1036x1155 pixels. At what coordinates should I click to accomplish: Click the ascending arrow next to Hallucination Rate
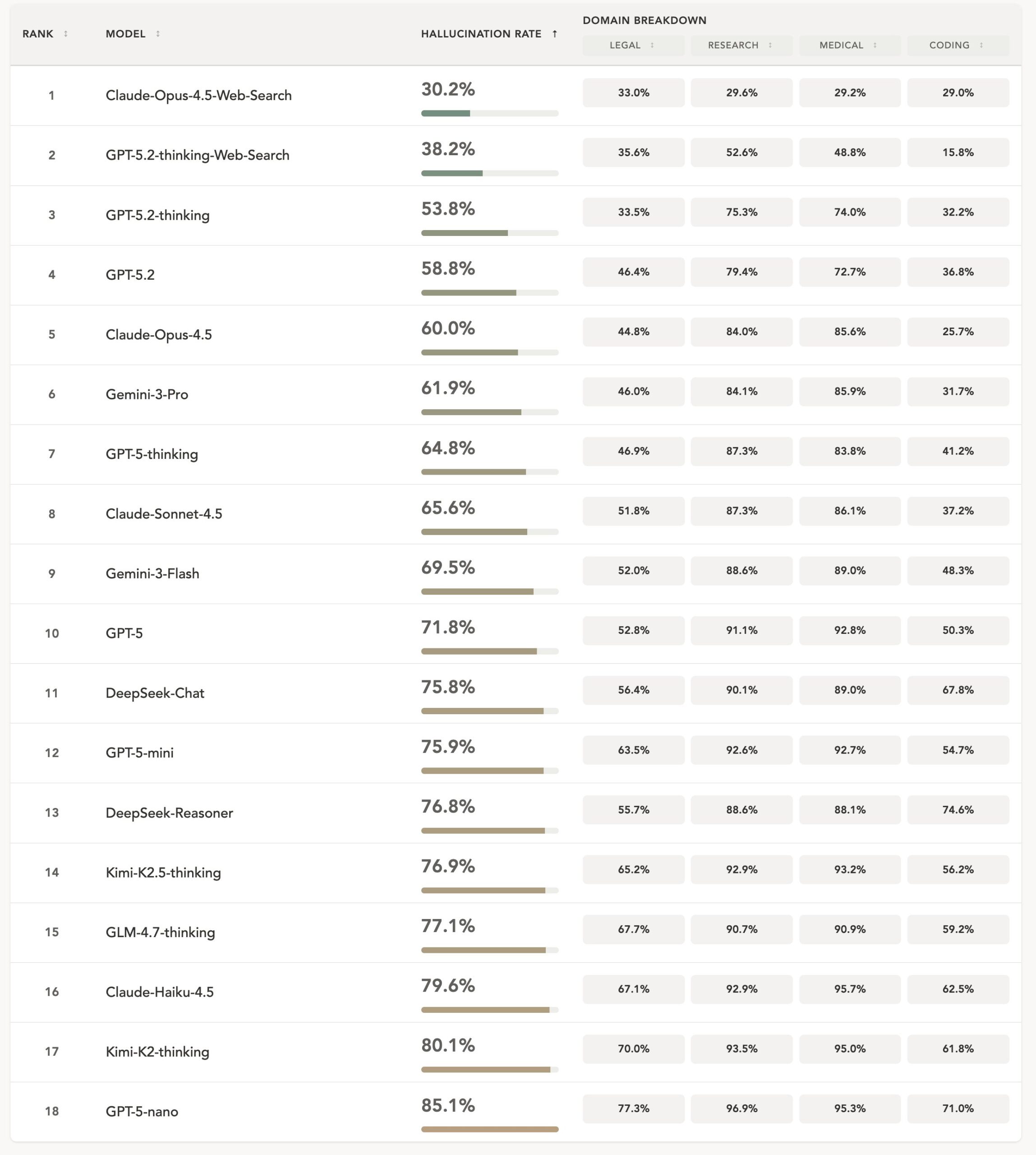coord(554,33)
